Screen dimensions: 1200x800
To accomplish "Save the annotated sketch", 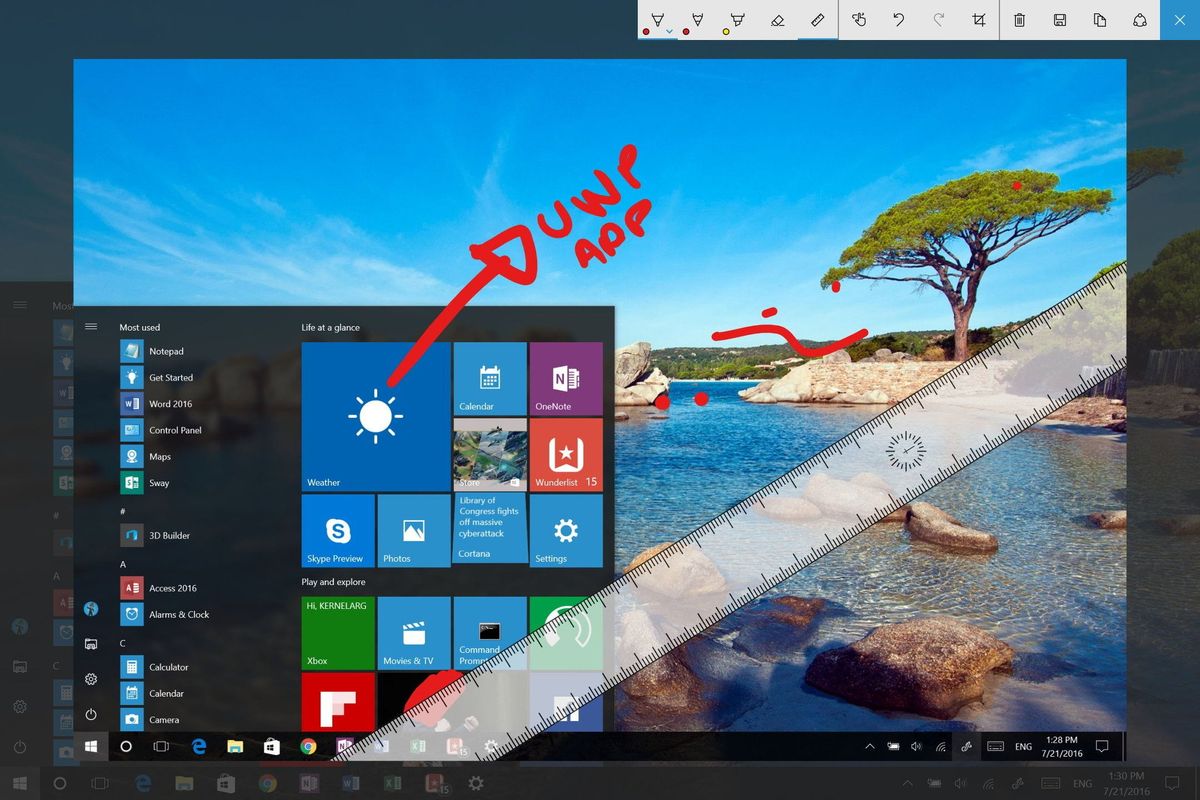I will (1060, 18).
